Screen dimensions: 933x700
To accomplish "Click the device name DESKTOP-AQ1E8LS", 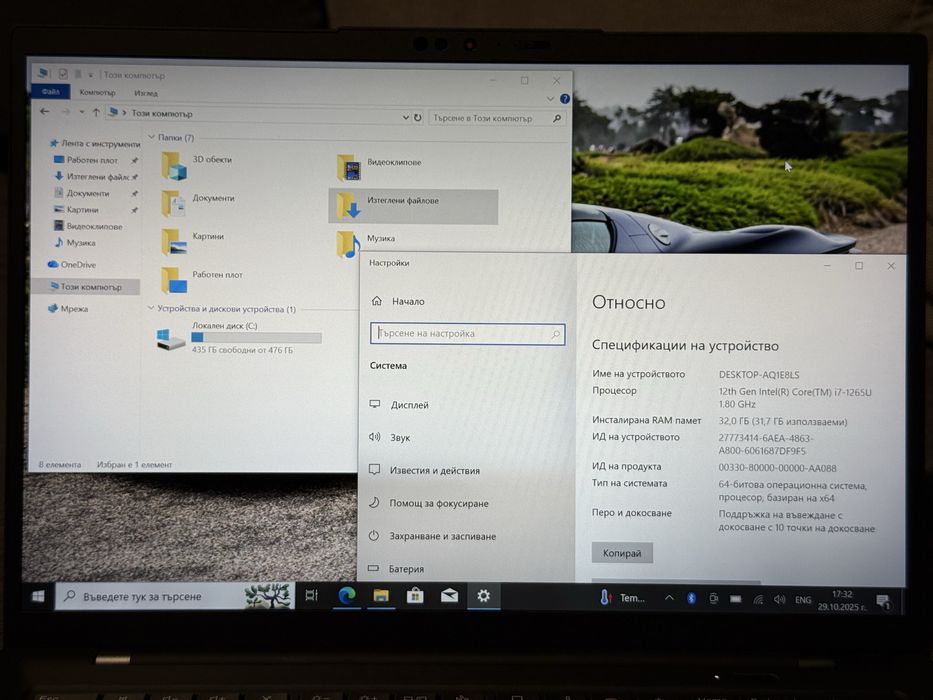I will pos(759,374).
